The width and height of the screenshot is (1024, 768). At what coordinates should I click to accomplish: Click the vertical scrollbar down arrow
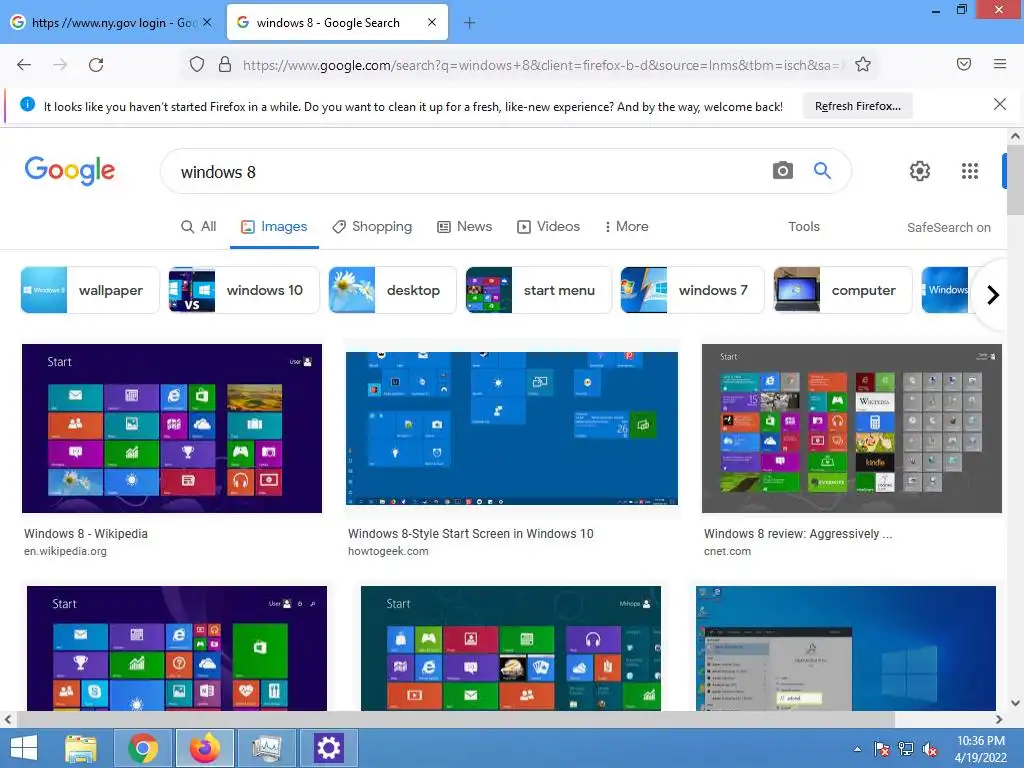[1015, 703]
